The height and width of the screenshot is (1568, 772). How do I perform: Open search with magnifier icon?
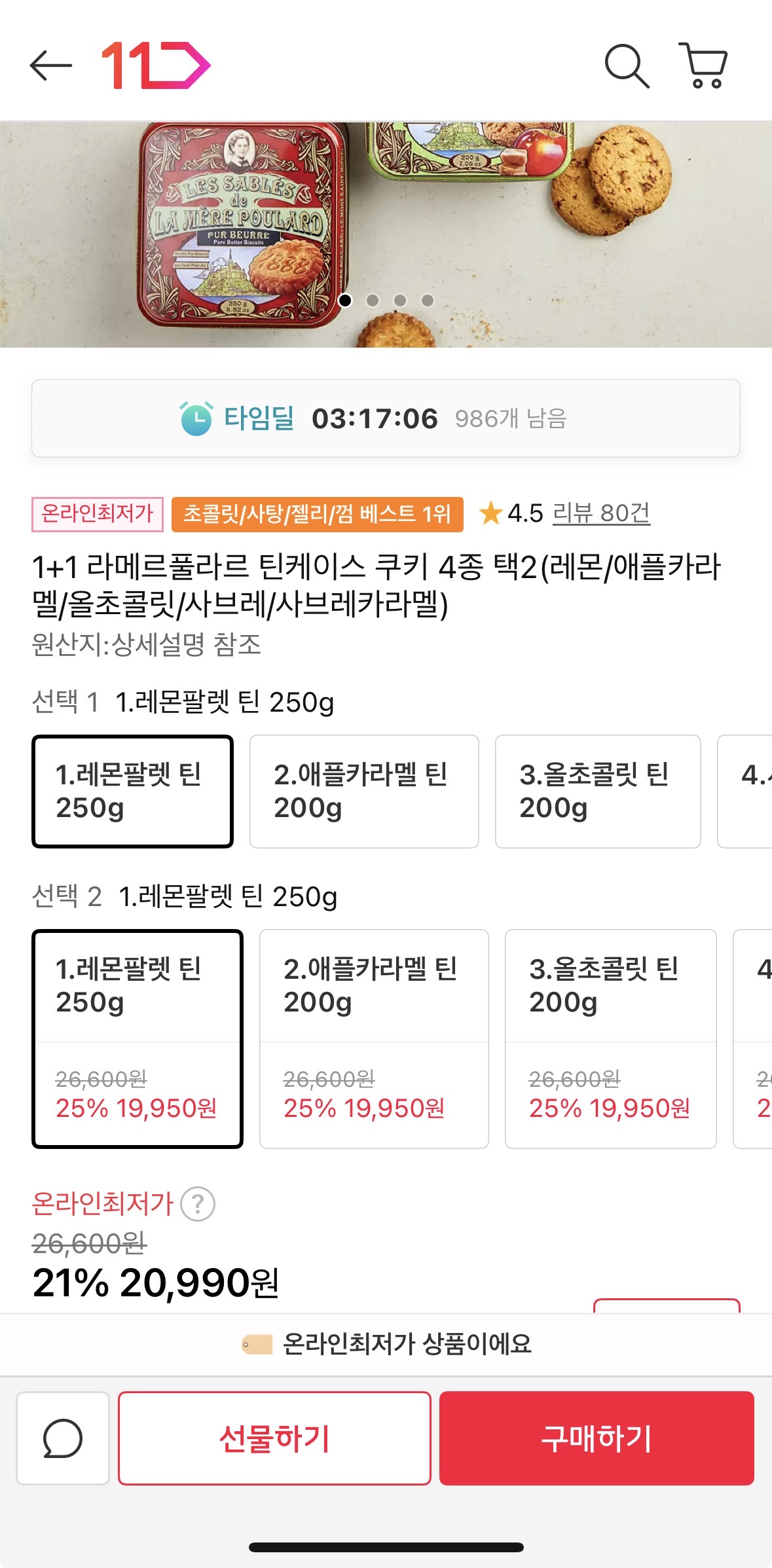point(626,65)
